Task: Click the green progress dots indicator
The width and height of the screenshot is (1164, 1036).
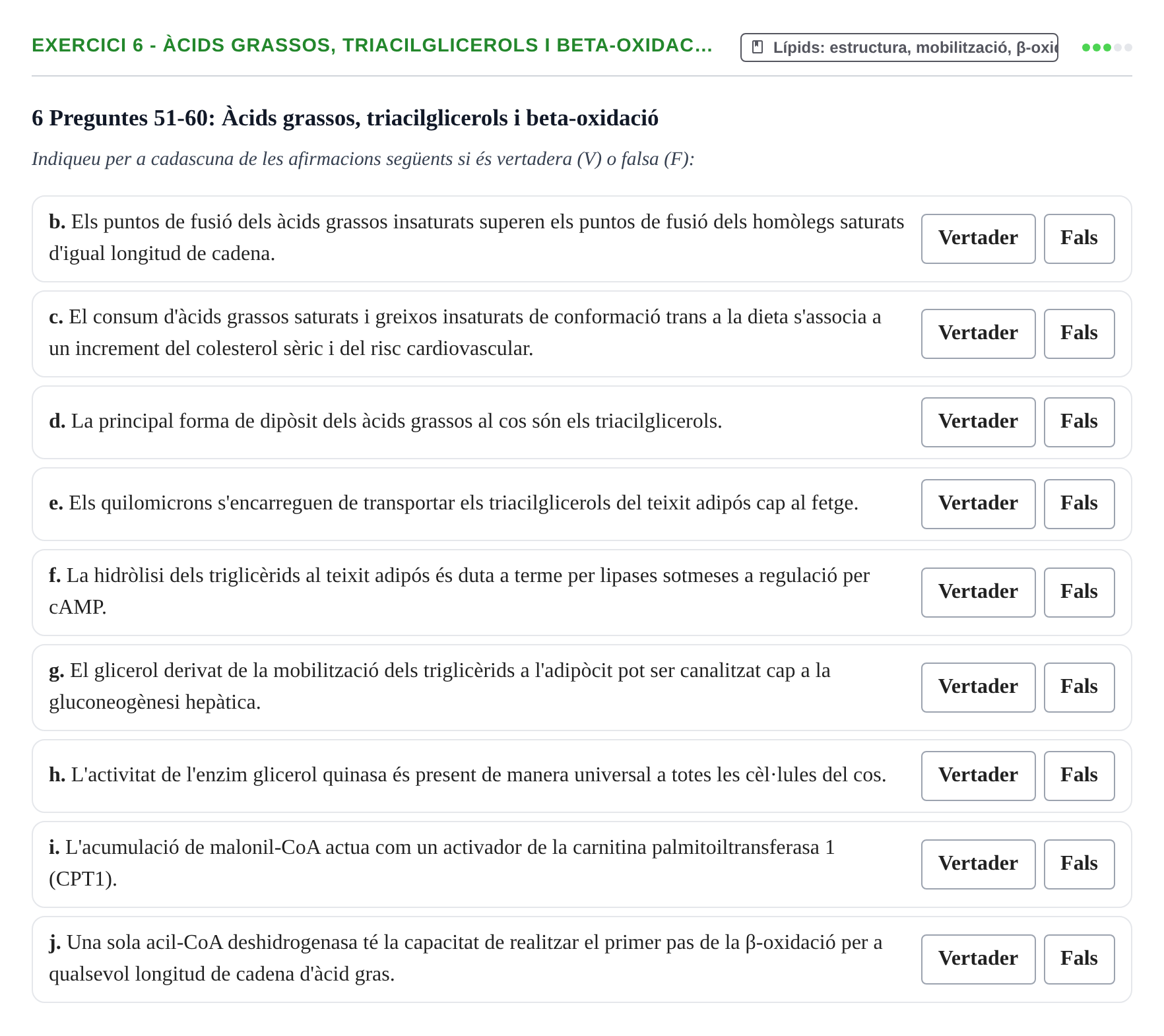Action: point(1107,48)
